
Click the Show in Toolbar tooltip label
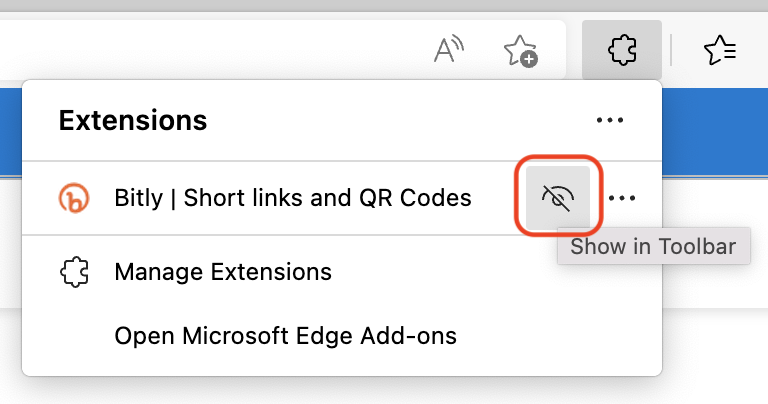click(x=653, y=246)
